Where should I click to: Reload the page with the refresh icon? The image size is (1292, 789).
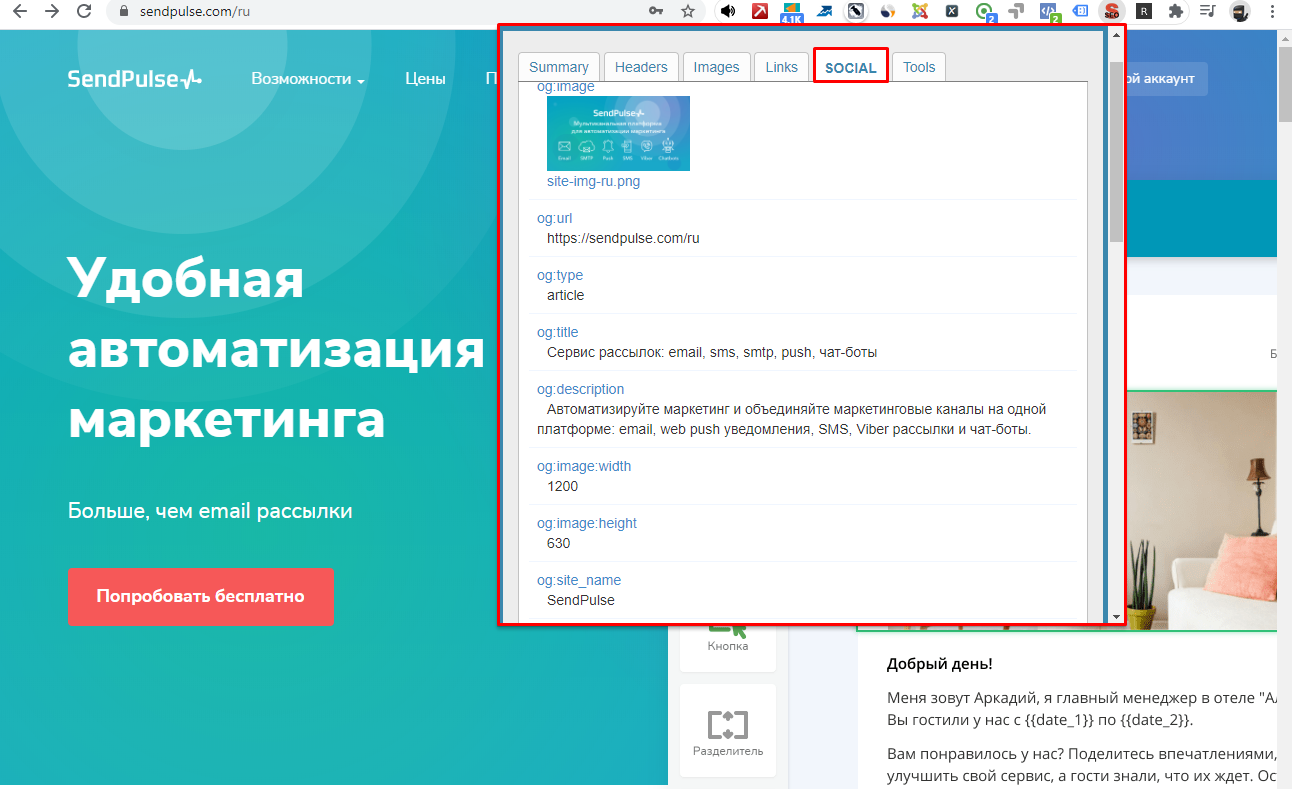[x=85, y=11]
